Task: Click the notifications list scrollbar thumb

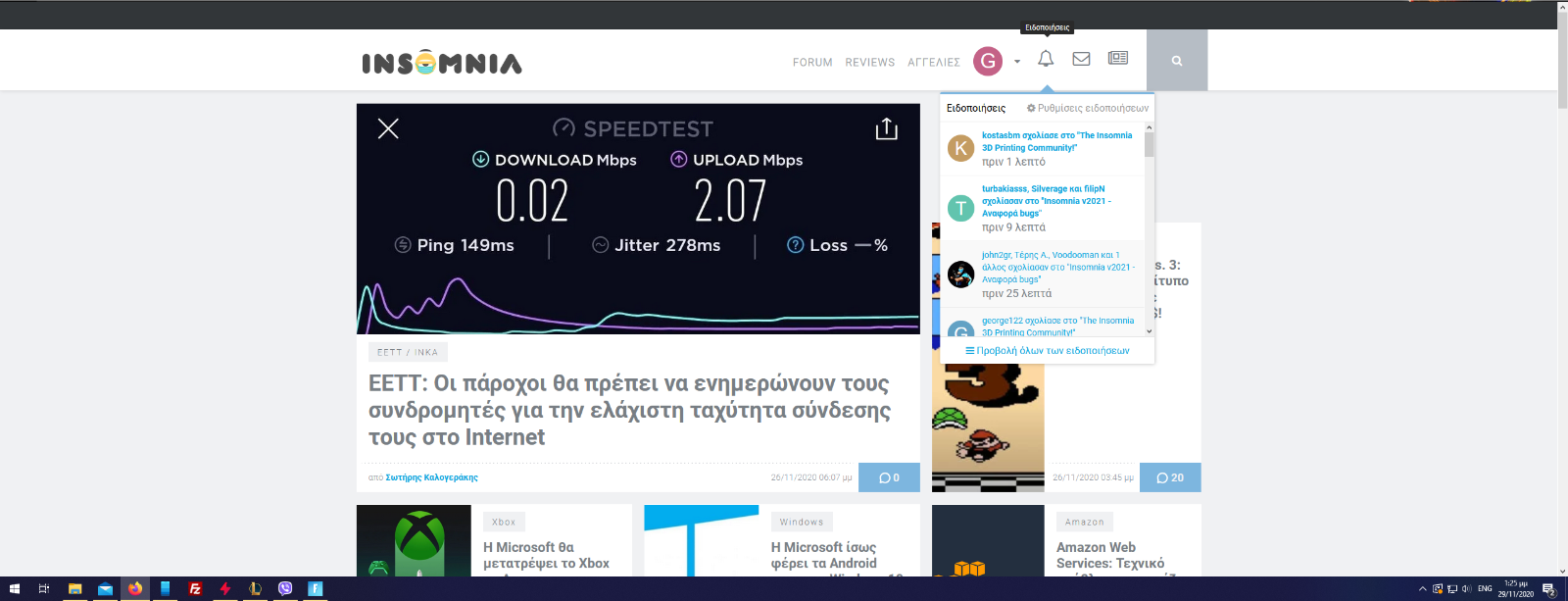Action: tap(1150, 145)
